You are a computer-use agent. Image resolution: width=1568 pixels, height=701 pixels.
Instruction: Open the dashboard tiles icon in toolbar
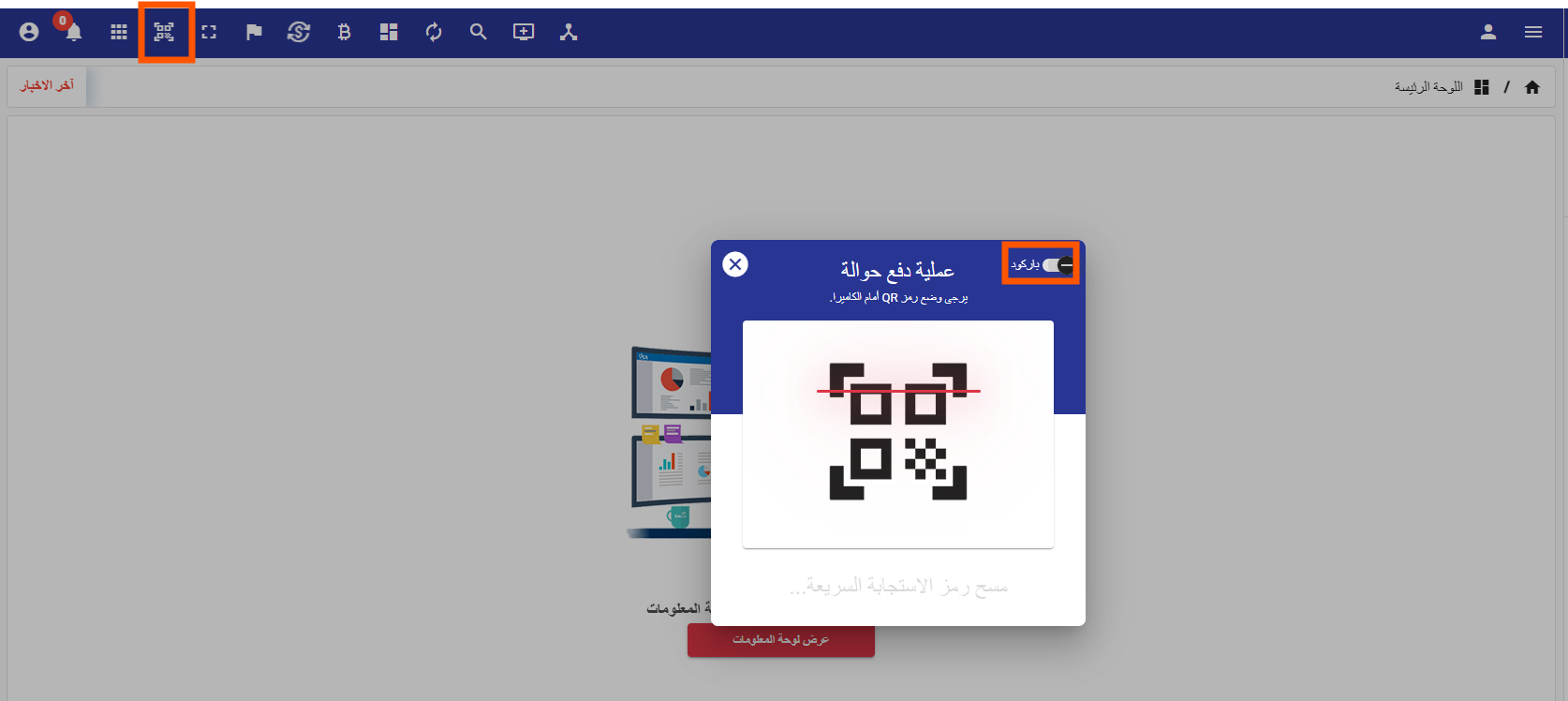[389, 32]
